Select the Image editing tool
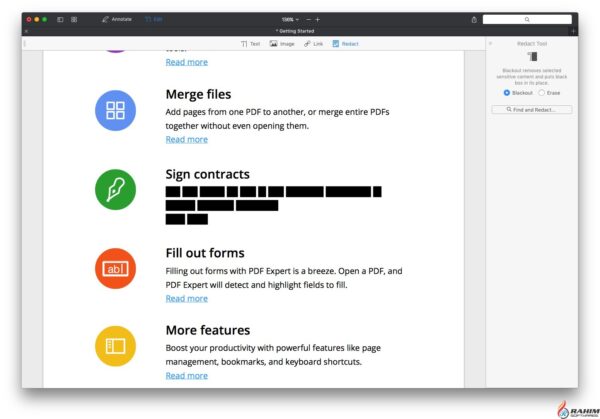Image resolution: width=600 pixels, height=419 pixels. (x=282, y=44)
